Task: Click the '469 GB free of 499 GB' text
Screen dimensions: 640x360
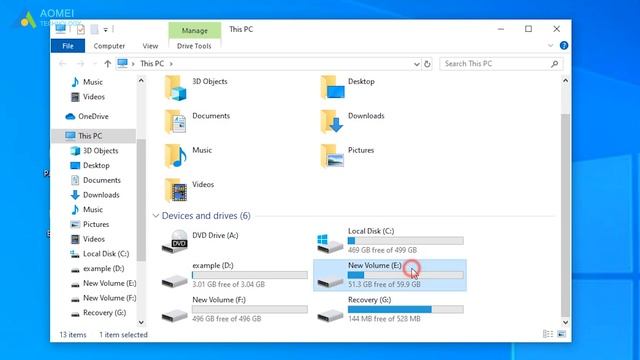Action: (382, 250)
